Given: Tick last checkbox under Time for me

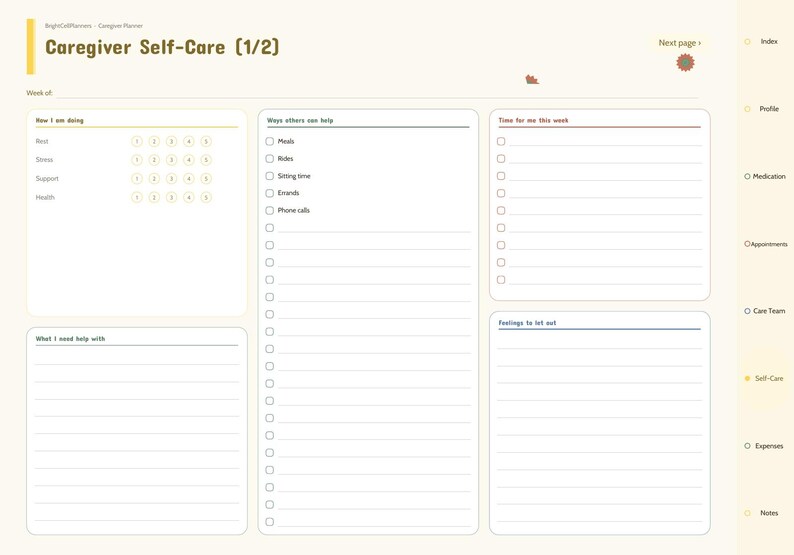Looking at the screenshot, I should [501, 280].
